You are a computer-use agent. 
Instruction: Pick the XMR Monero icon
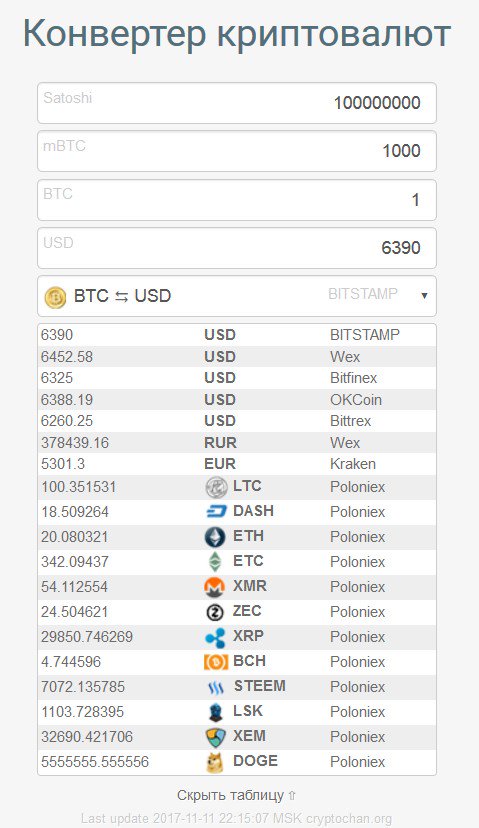pyautogui.click(x=215, y=587)
